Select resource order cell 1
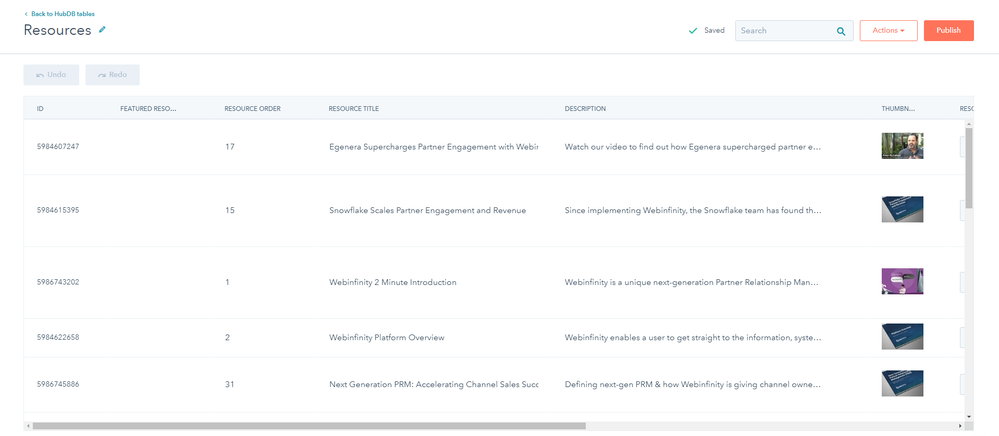Screen dimensions: 999x436 (227, 282)
